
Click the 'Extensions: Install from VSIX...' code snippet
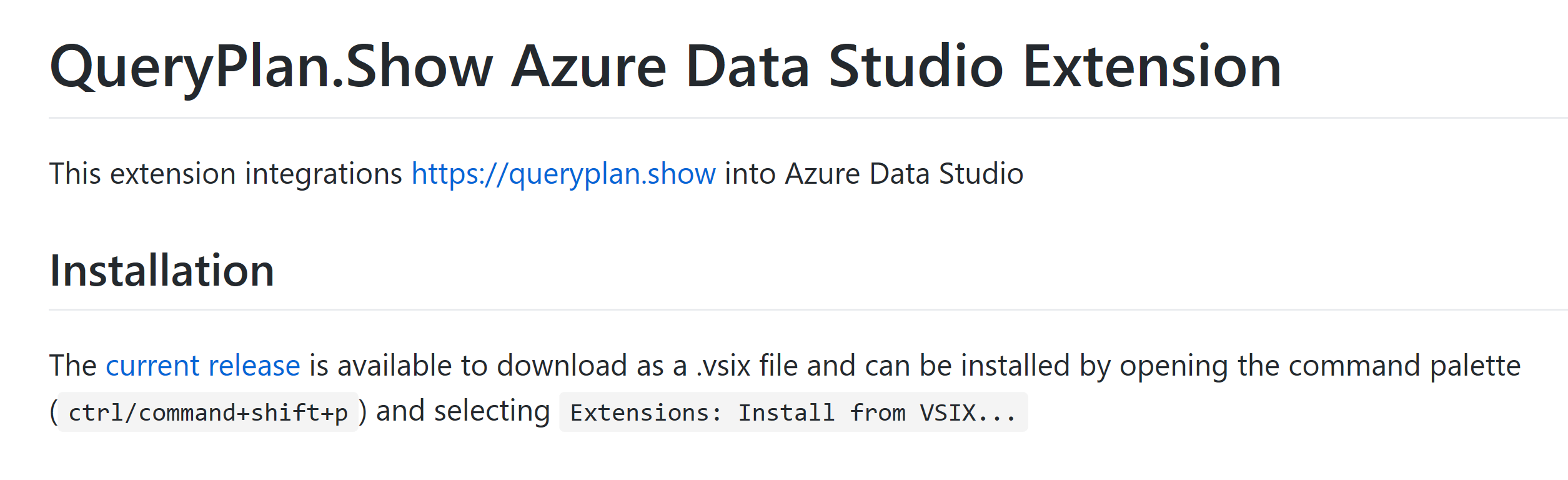793,412
